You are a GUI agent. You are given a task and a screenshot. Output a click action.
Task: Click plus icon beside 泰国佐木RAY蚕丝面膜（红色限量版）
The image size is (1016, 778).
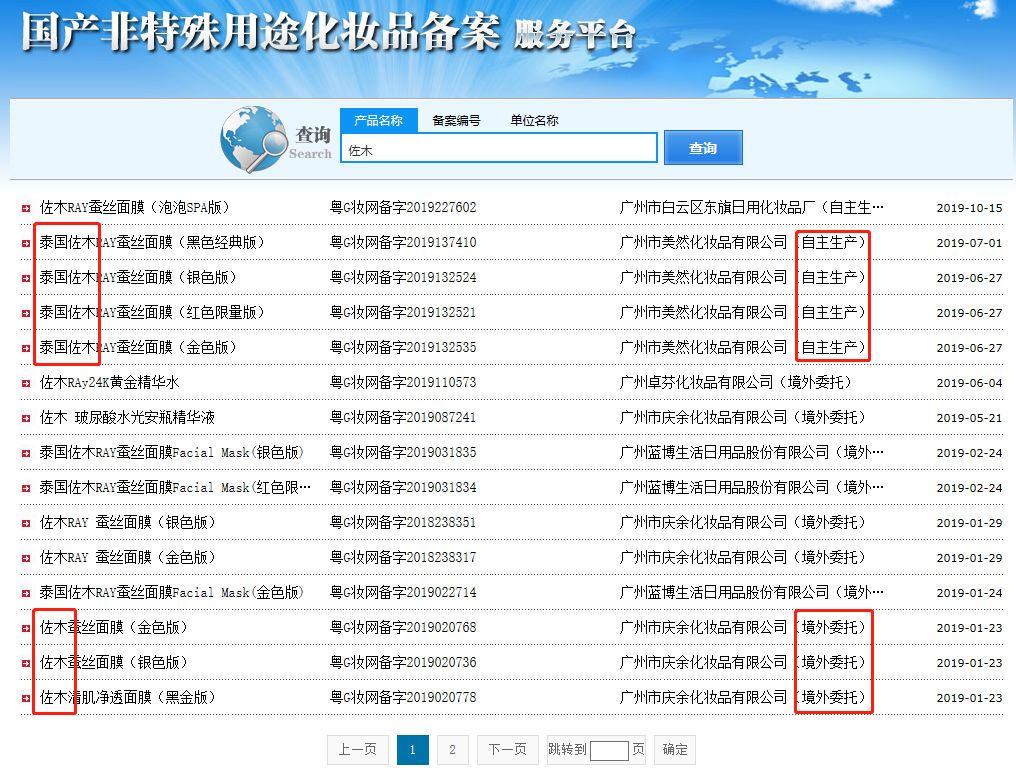click(25, 312)
